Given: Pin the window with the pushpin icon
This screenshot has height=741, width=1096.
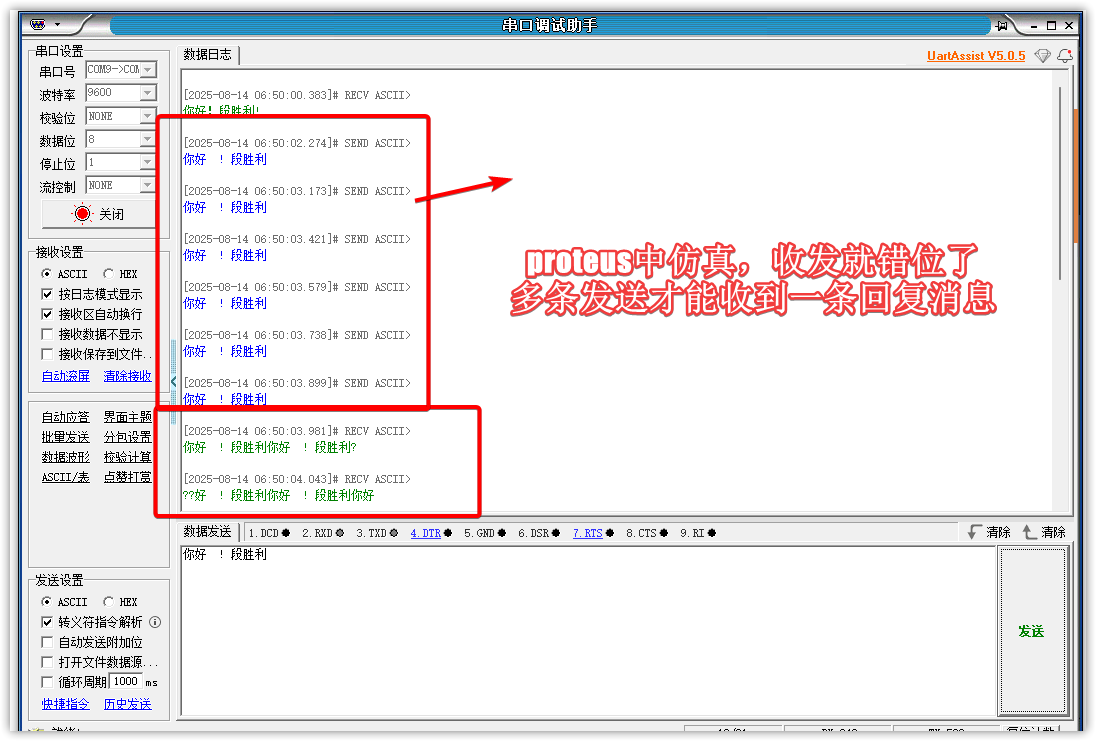Looking at the screenshot, I should click(x=1002, y=25).
